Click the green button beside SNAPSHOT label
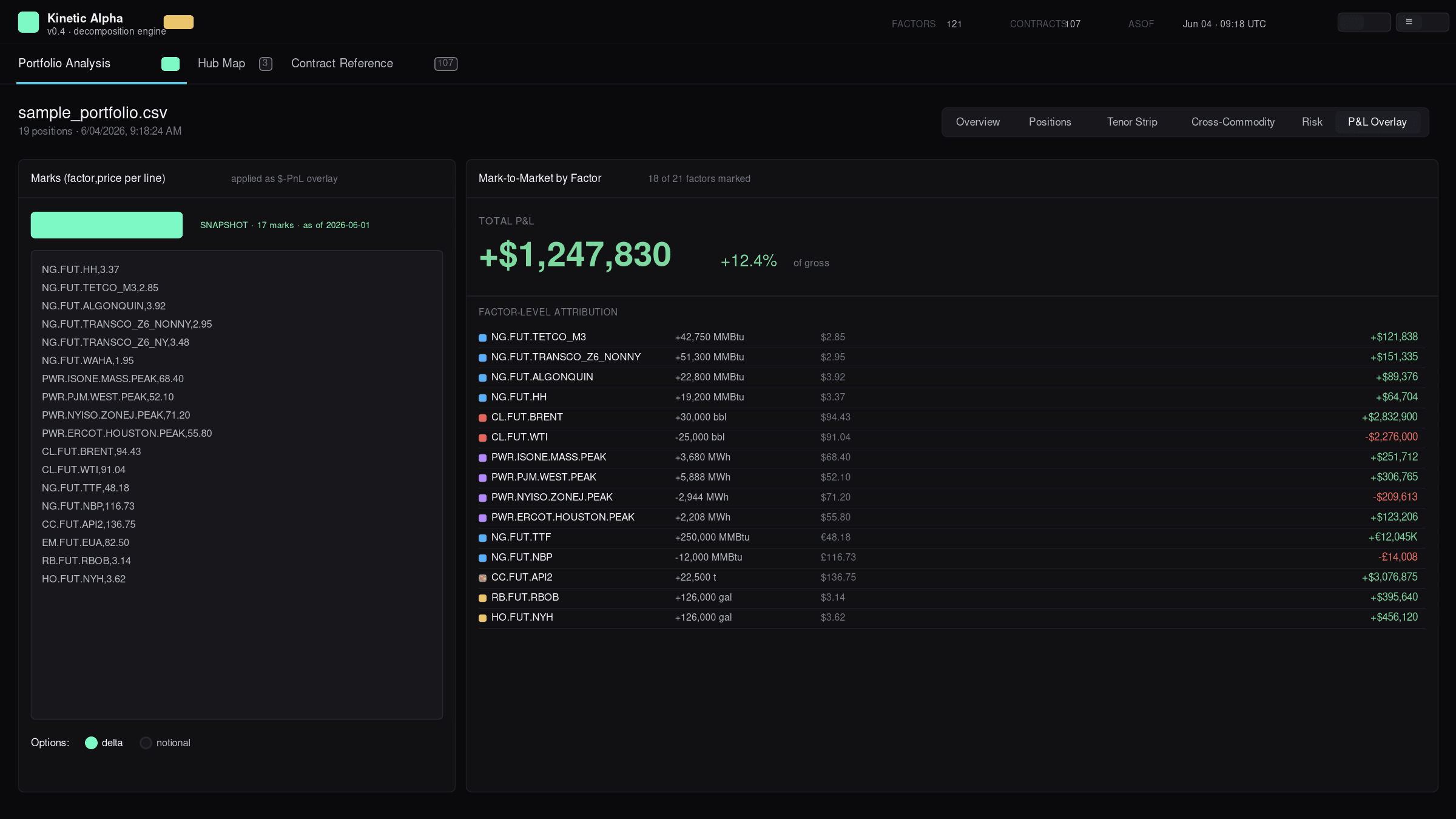 pyautogui.click(x=107, y=225)
